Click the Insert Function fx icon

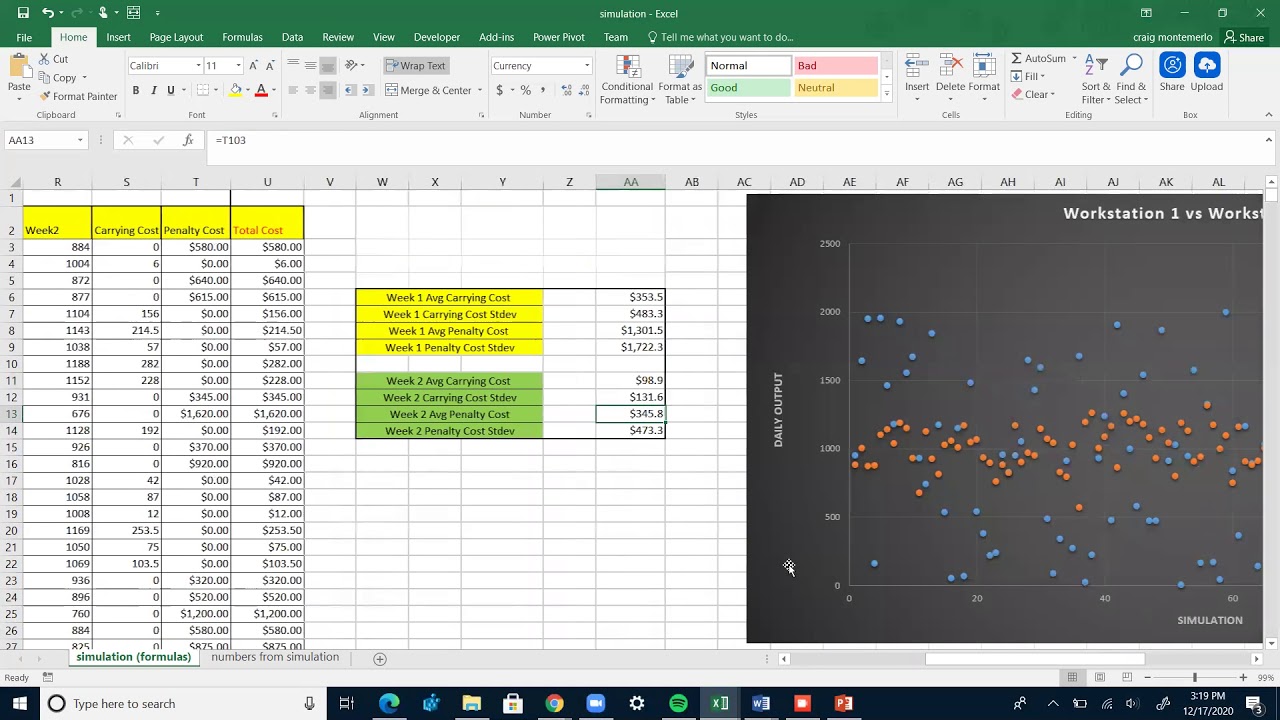(x=187, y=141)
